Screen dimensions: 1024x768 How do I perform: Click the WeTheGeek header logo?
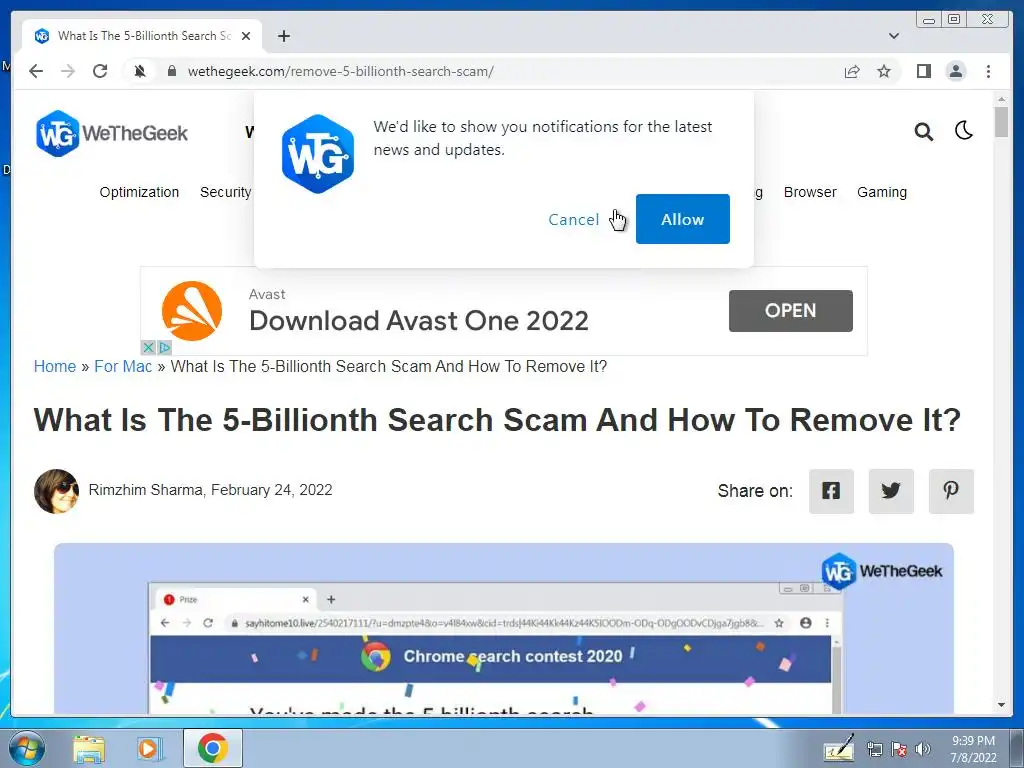coord(112,133)
